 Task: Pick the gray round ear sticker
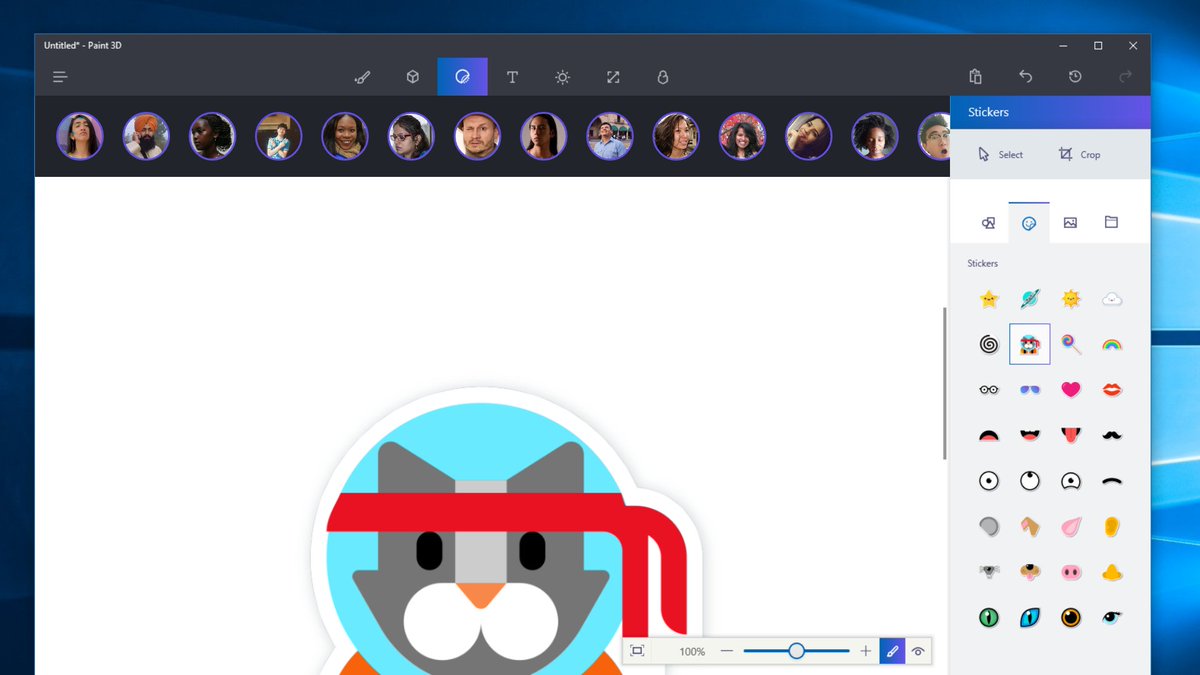[989, 526]
